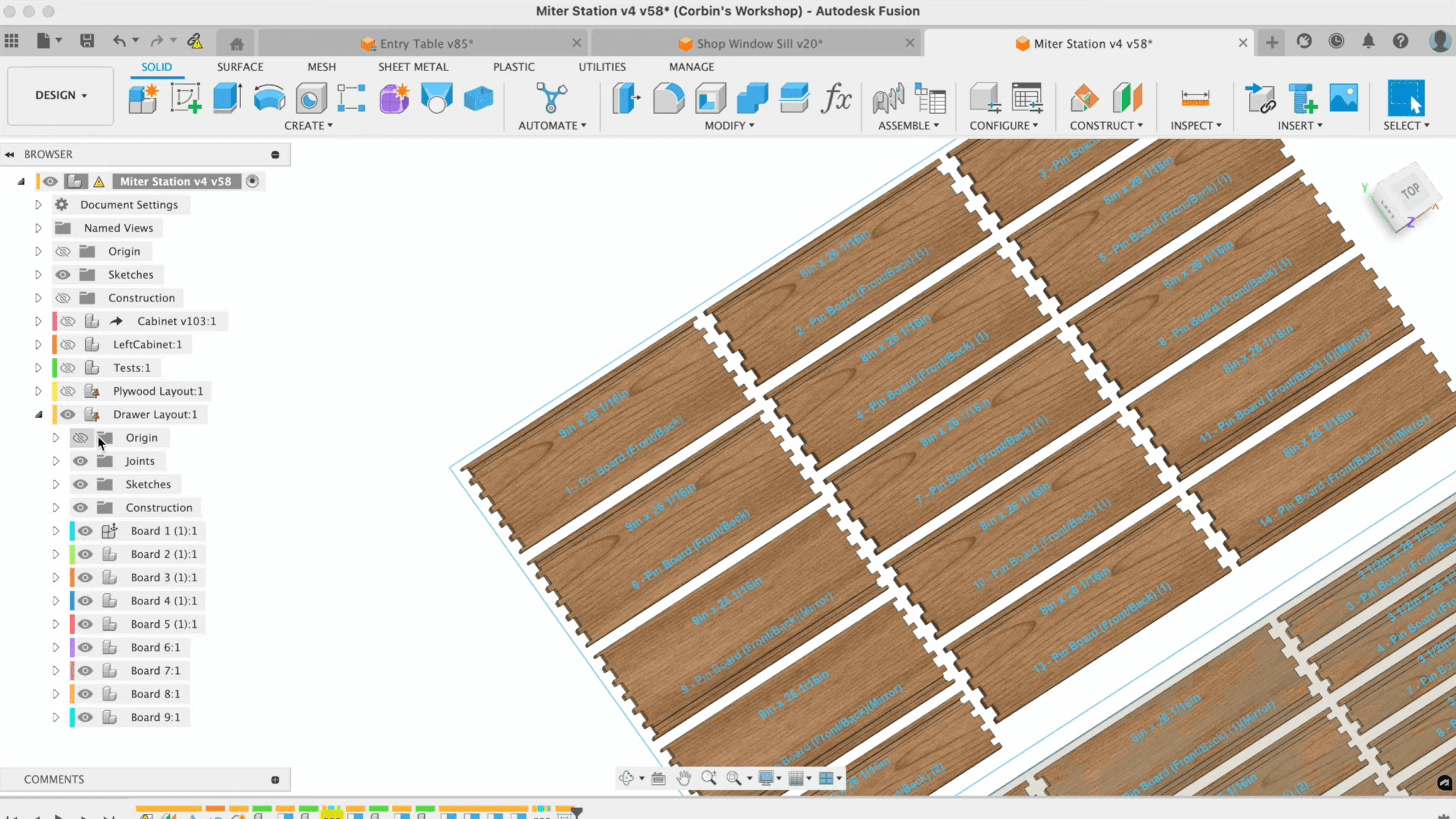Screen dimensions: 1456x819
Task: Open the MODIFY menu
Action: 729,126
